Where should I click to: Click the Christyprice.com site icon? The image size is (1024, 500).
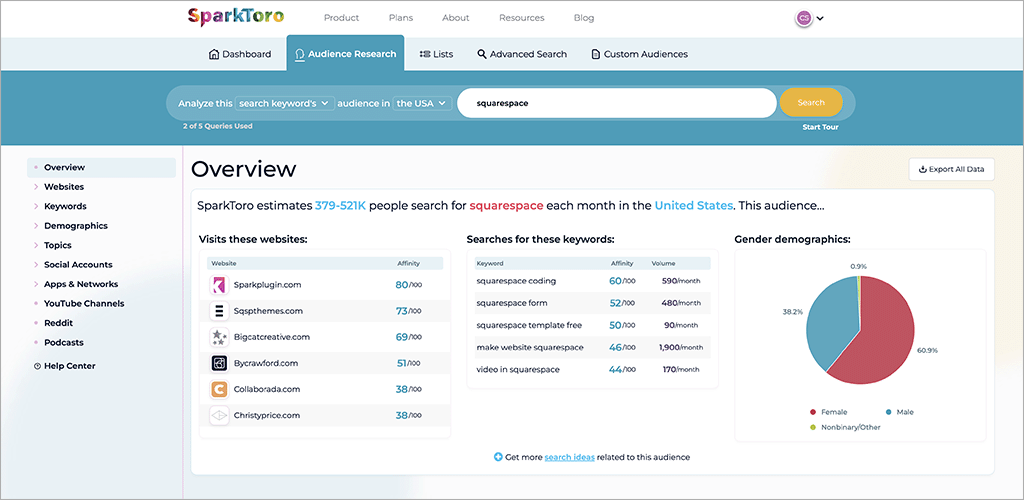tap(219, 416)
